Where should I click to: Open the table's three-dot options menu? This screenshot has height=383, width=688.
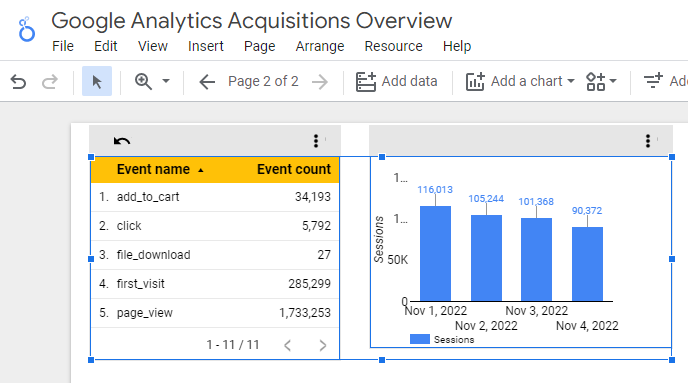coord(315,141)
